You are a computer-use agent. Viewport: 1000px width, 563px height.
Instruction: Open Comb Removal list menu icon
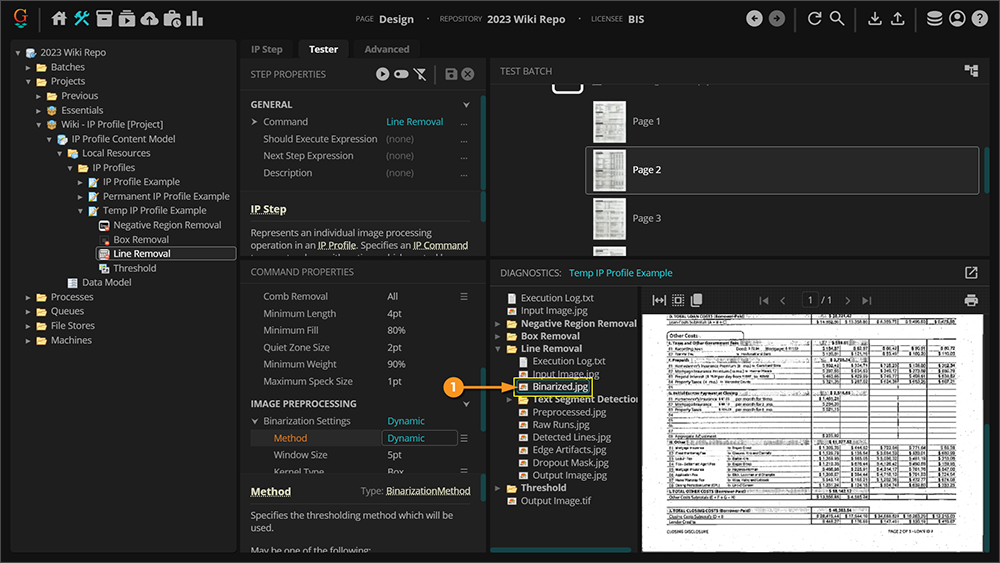[x=464, y=296]
